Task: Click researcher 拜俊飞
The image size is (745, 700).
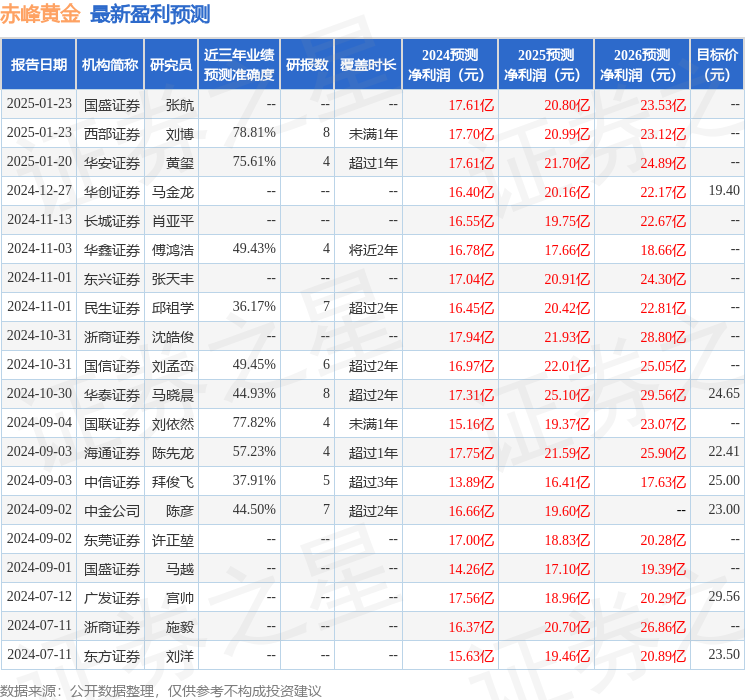Action: [x=173, y=482]
